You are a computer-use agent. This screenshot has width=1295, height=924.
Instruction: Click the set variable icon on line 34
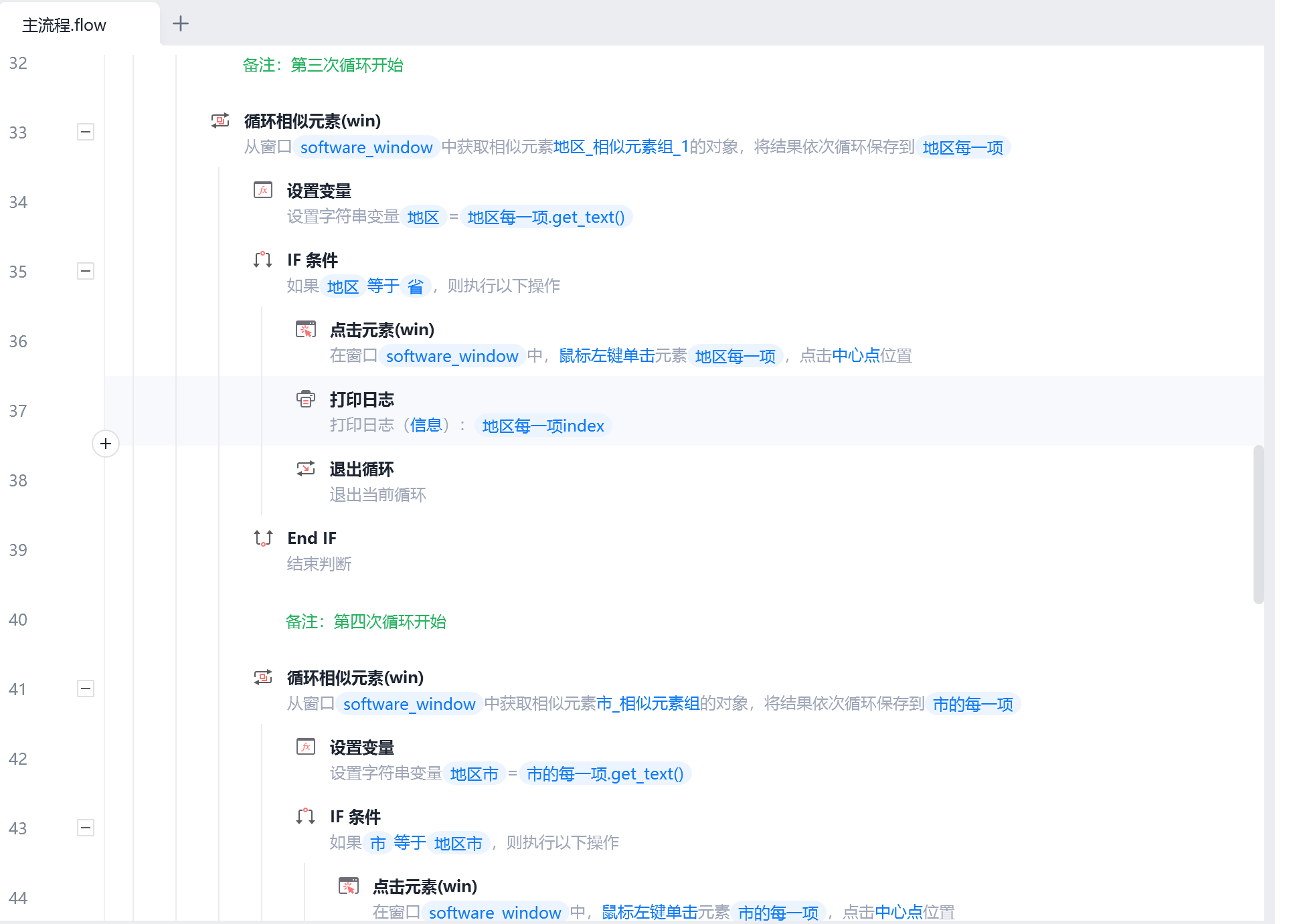(263, 191)
